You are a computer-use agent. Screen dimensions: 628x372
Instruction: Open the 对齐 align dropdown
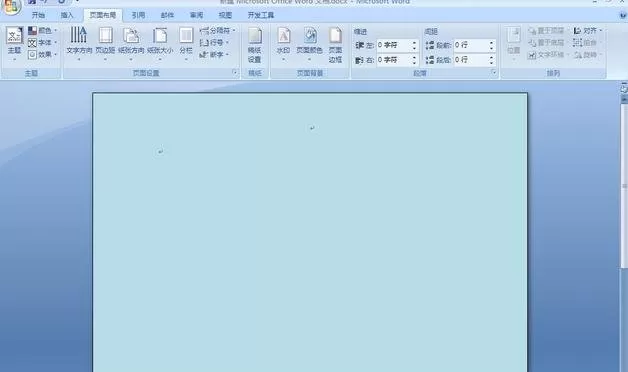coord(588,30)
